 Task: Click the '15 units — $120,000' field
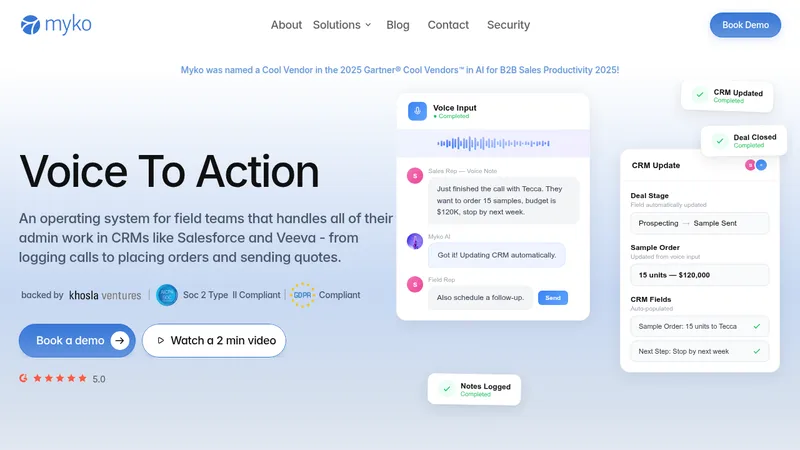699,275
